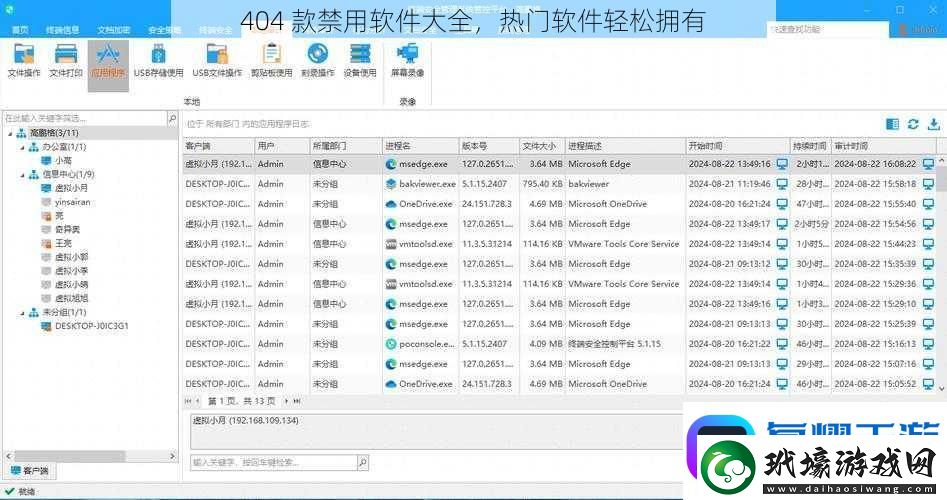Select the msedge.exe row audited 15:07:16
Image resolution: width=947 pixels, height=500 pixels.
tap(559, 364)
